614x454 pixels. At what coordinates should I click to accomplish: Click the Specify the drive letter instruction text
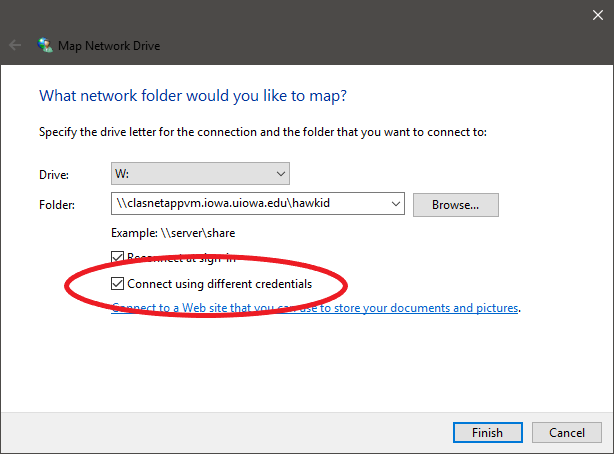[x=262, y=131]
